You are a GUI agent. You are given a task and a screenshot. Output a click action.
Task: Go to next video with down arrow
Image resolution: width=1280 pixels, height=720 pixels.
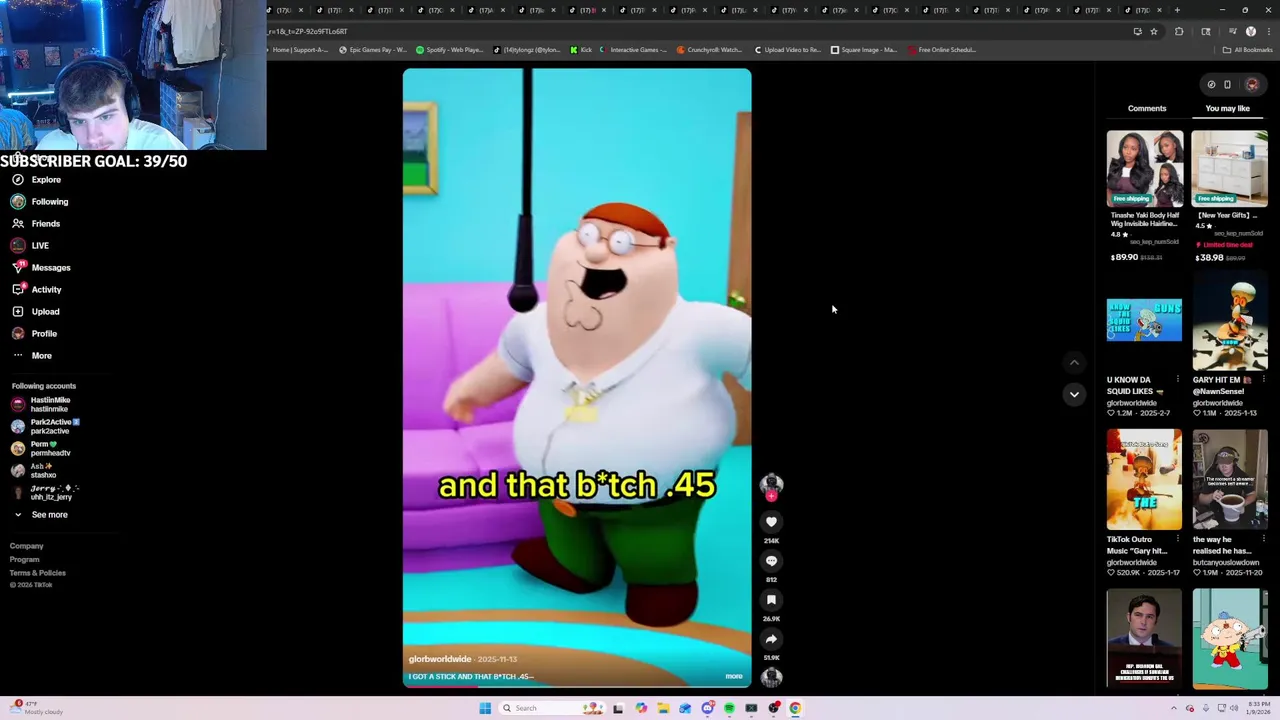[x=1074, y=394]
